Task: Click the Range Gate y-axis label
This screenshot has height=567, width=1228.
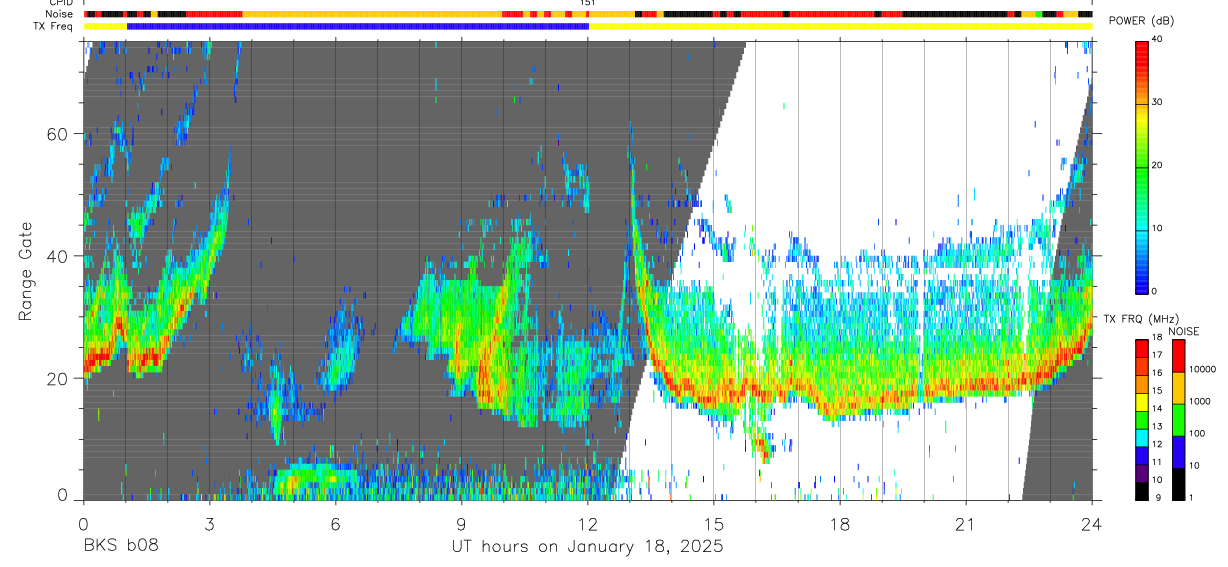Action: [x=24, y=272]
